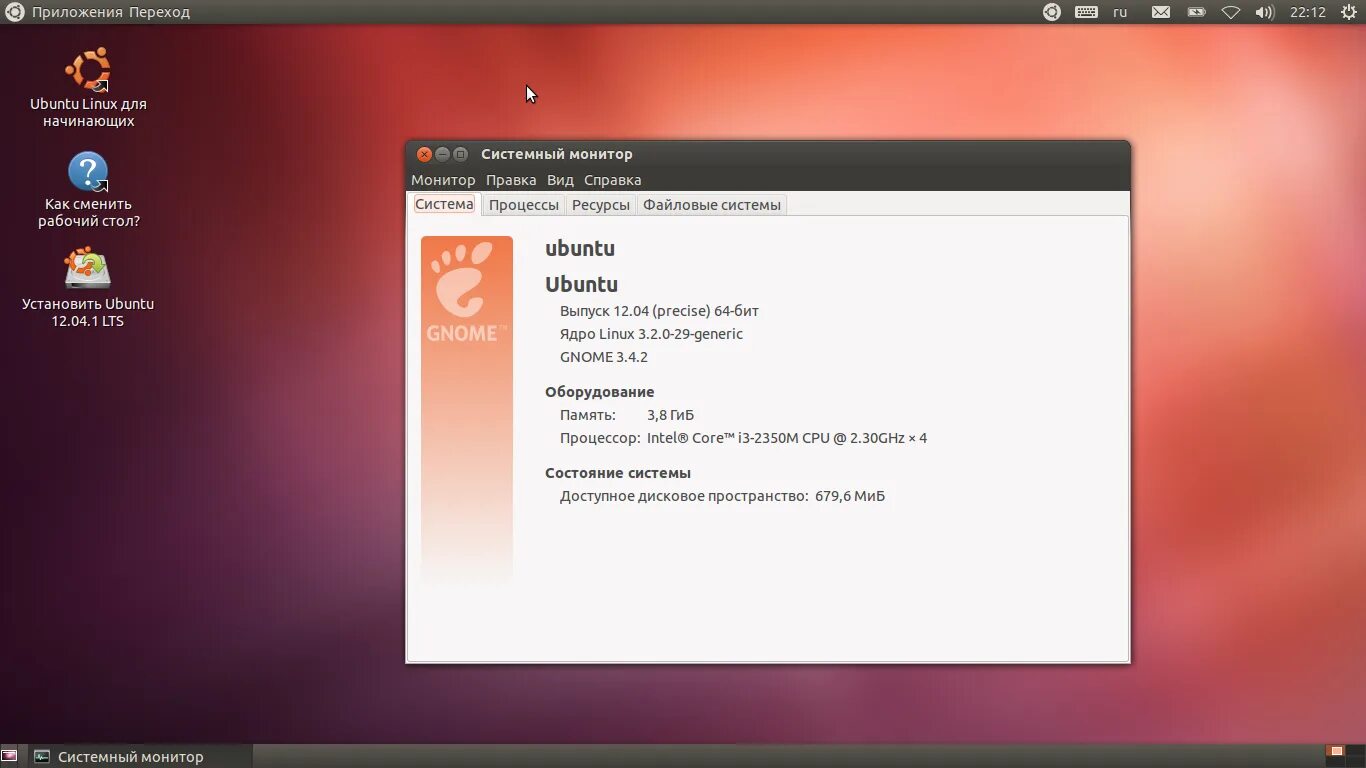Screen dimensions: 1366x768
Task: Click the workspace switcher in bottom panel
Action: [1344, 756]
